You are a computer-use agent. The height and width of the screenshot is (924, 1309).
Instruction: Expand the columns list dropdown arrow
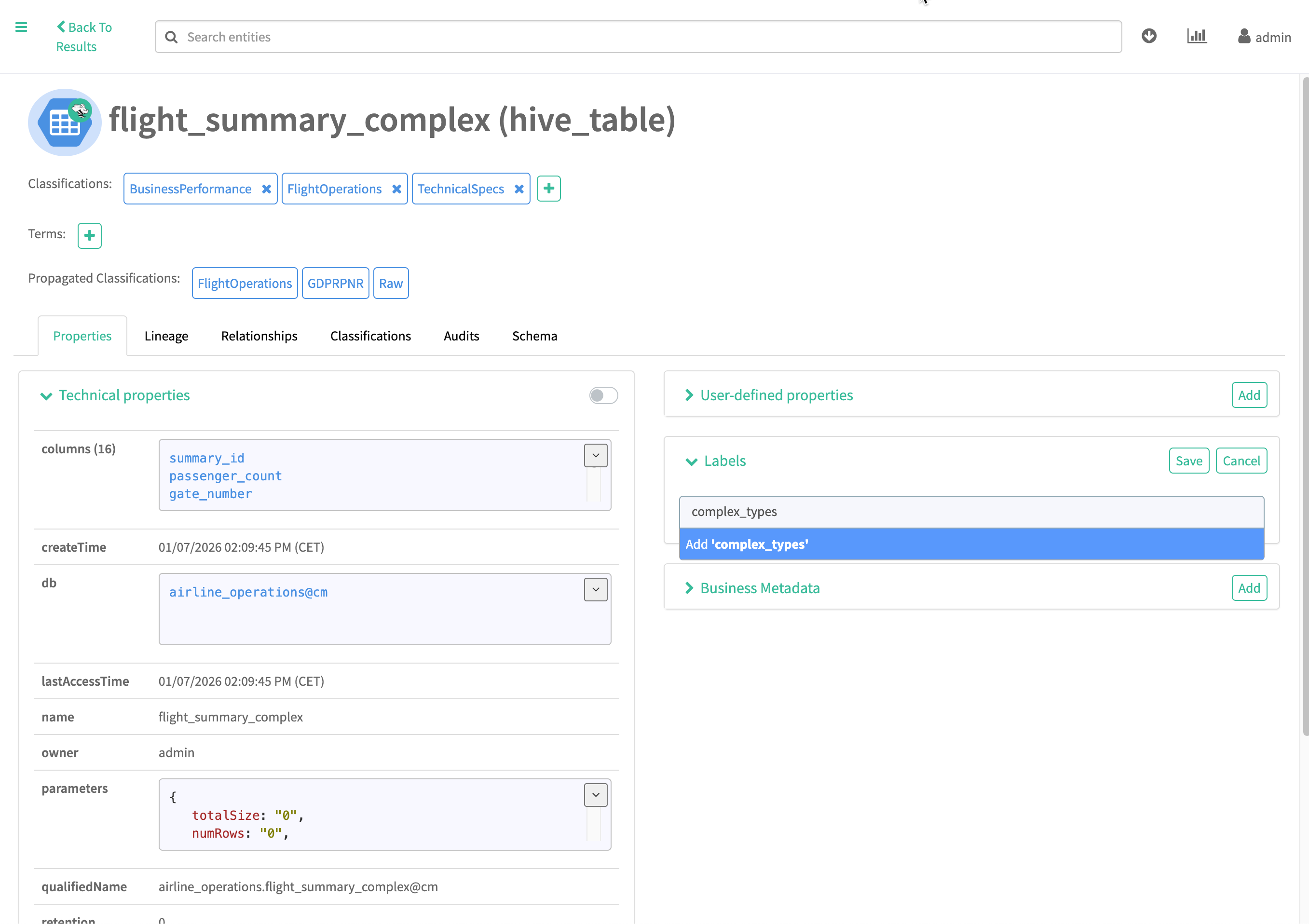tap(595, 455)
